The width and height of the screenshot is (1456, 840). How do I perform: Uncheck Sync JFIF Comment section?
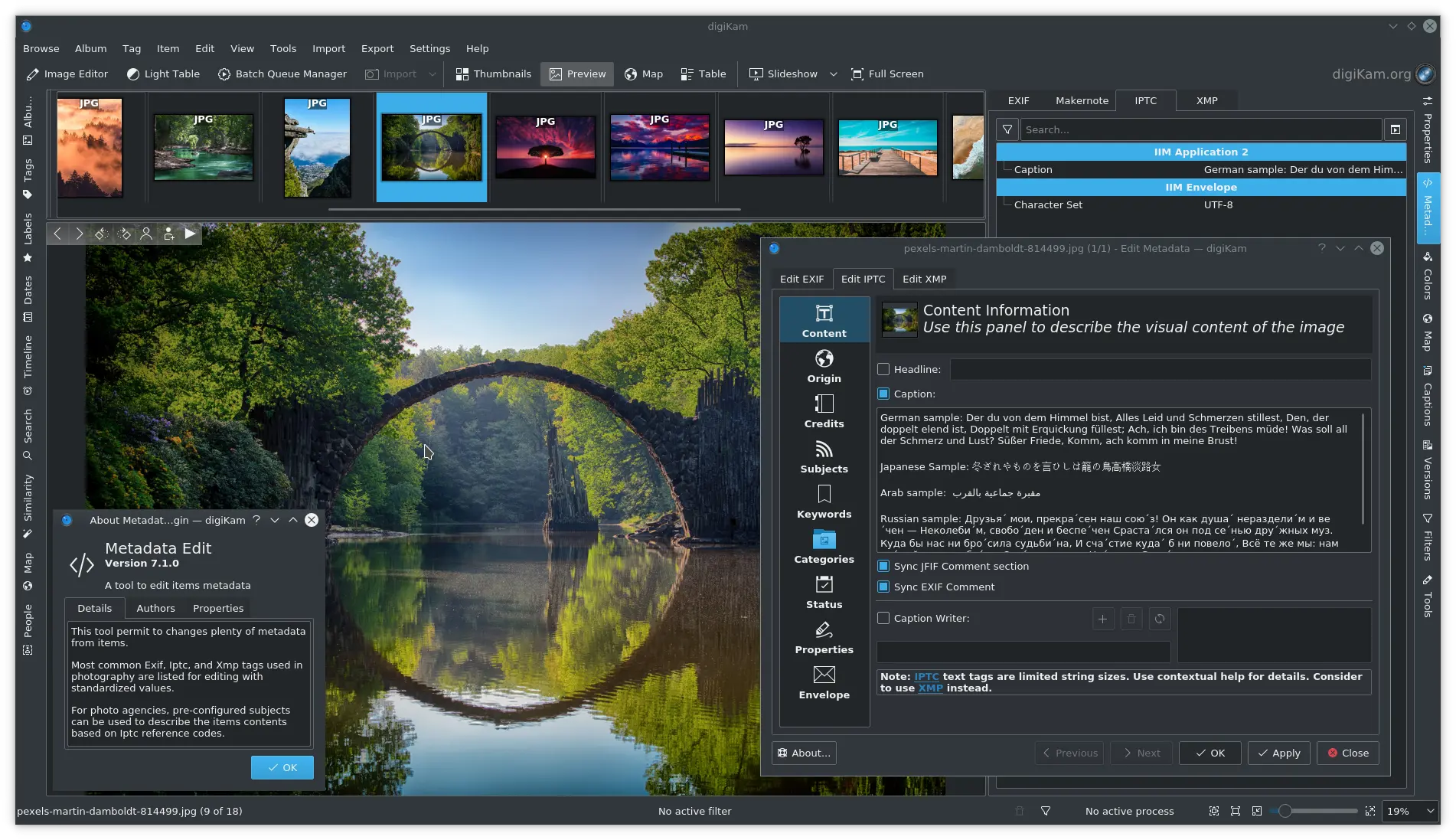[883, 566]
